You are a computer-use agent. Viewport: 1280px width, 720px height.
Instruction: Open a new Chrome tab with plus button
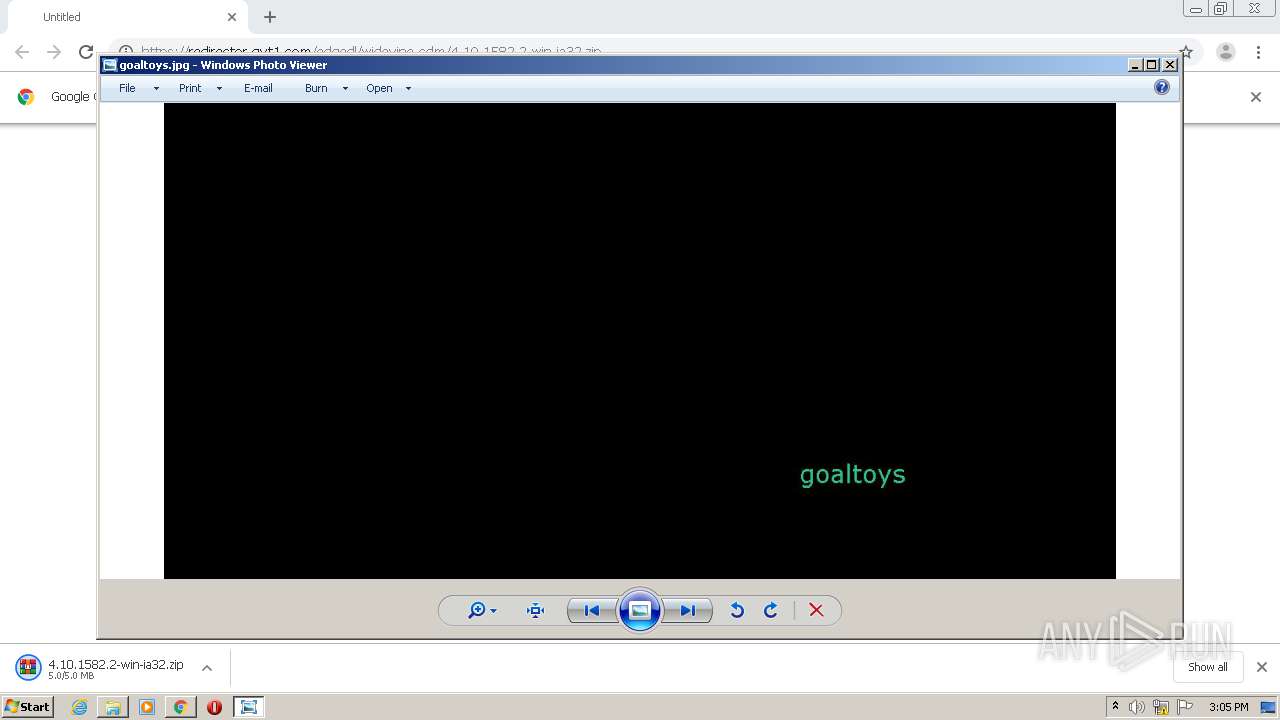click(270, 17)
